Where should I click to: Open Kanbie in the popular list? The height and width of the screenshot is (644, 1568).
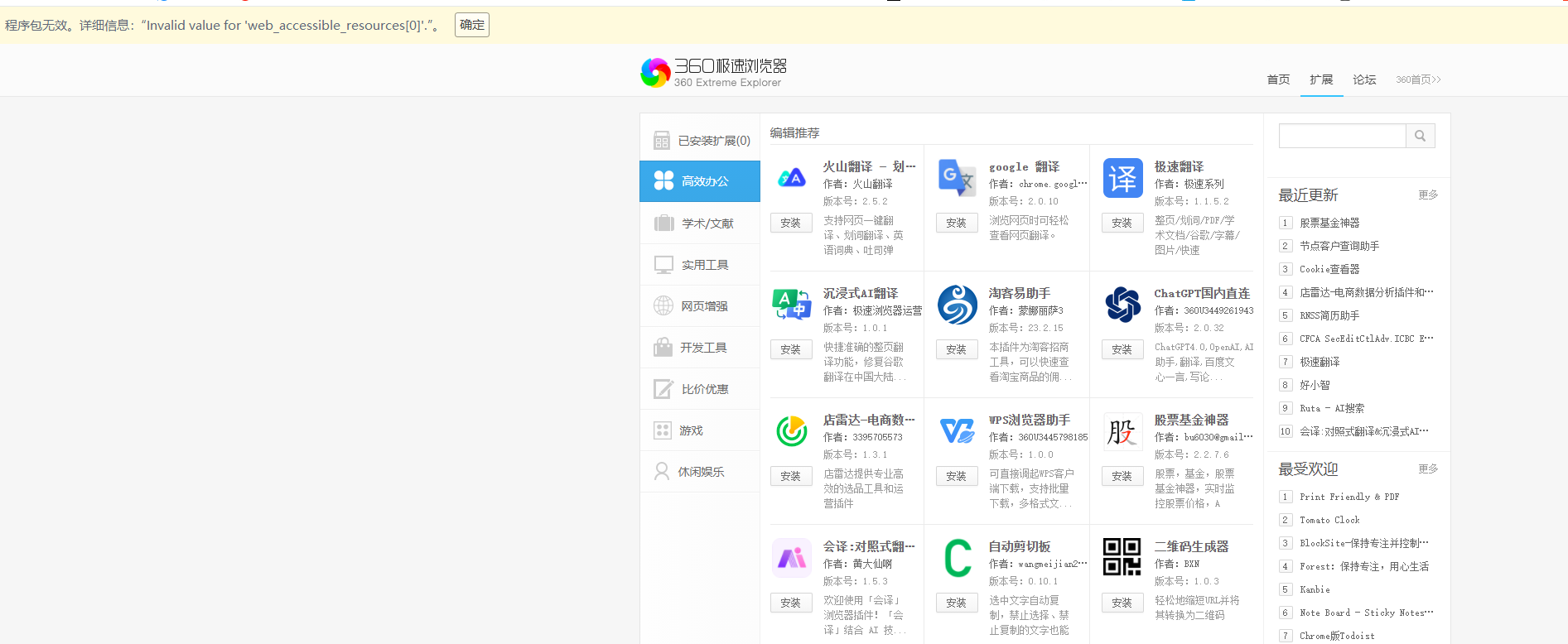click(1315, 589)
